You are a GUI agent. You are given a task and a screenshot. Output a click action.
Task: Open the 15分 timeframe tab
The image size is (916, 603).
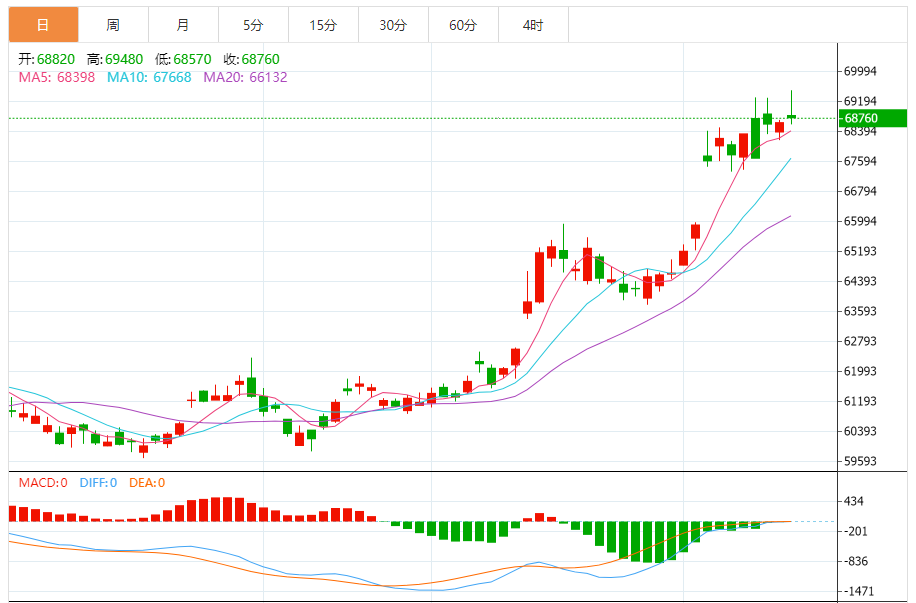(324, 25)
